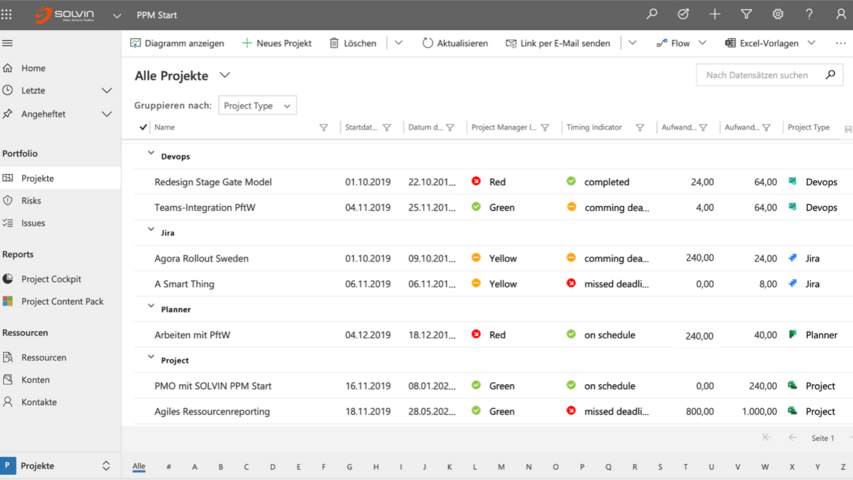This screenshot has height=480, width=853.
Task: Toggle the select-all checkmark in grid header
Action: (143, 128)
